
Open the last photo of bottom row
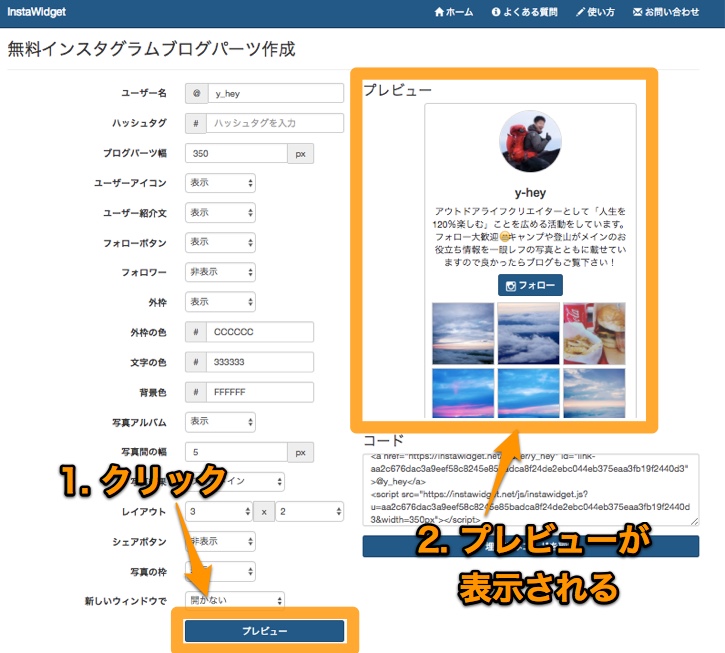click(x=594, y=393)
